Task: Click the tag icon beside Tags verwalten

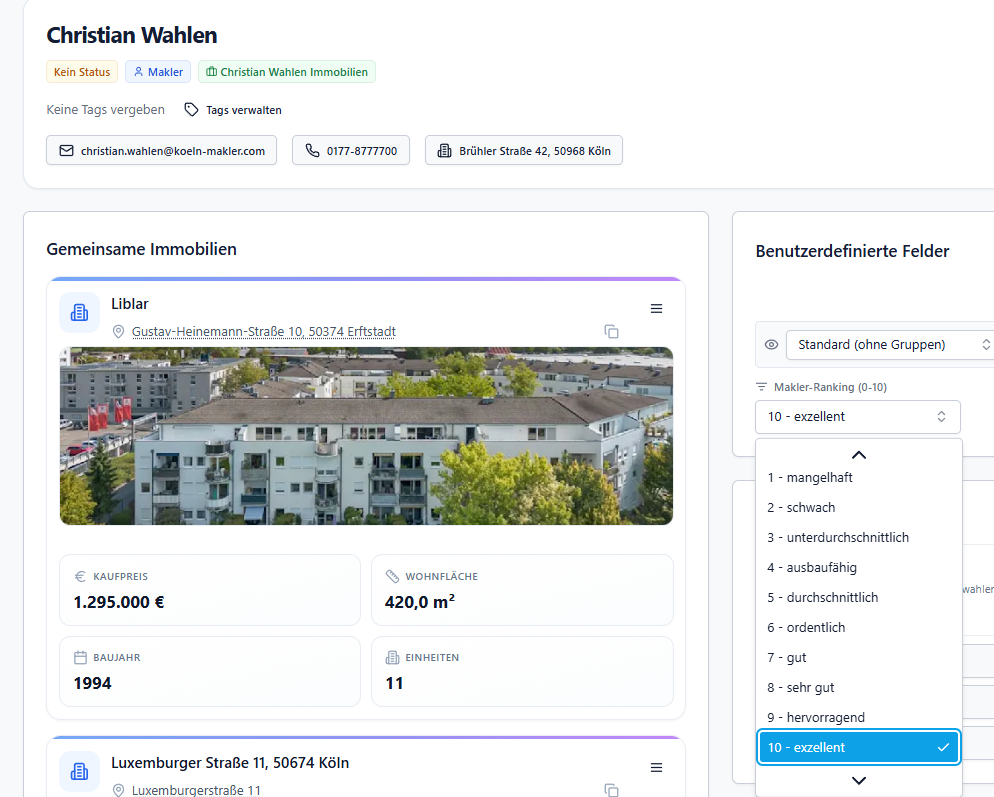Action: click(x=191, y=110)
